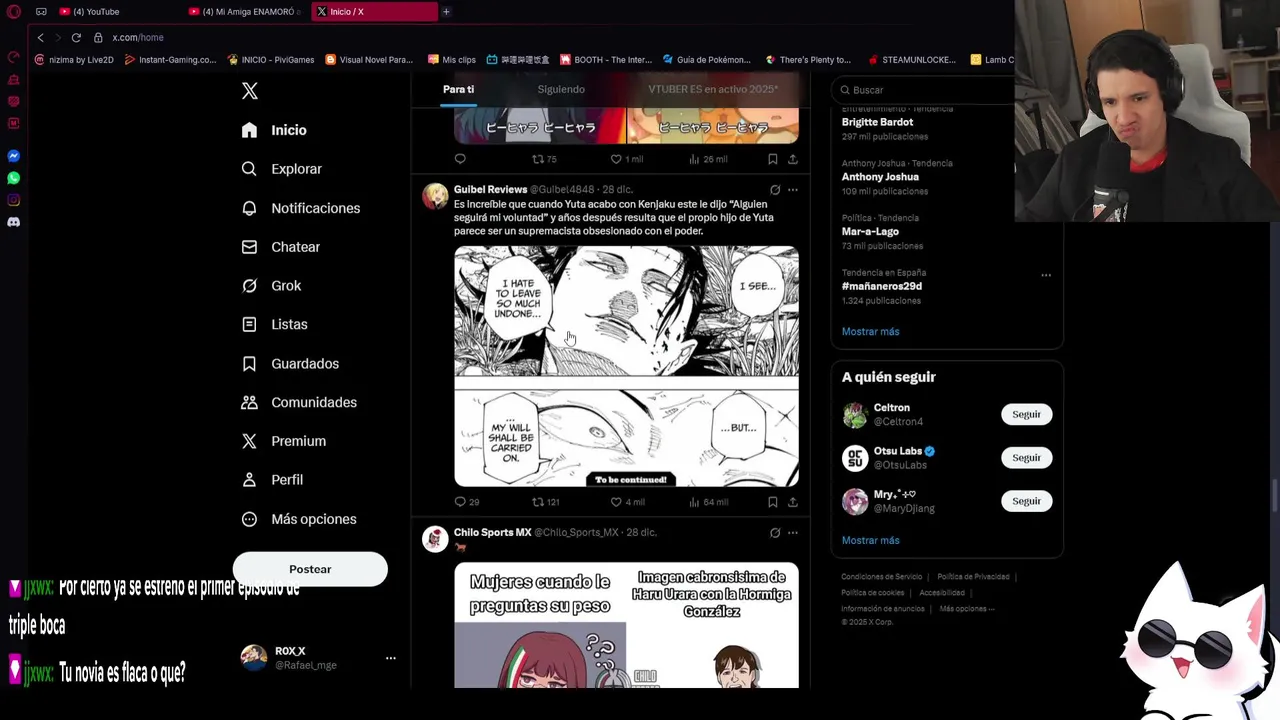
Task: Open account menu for R0X_X
Action: pos(391,658)
